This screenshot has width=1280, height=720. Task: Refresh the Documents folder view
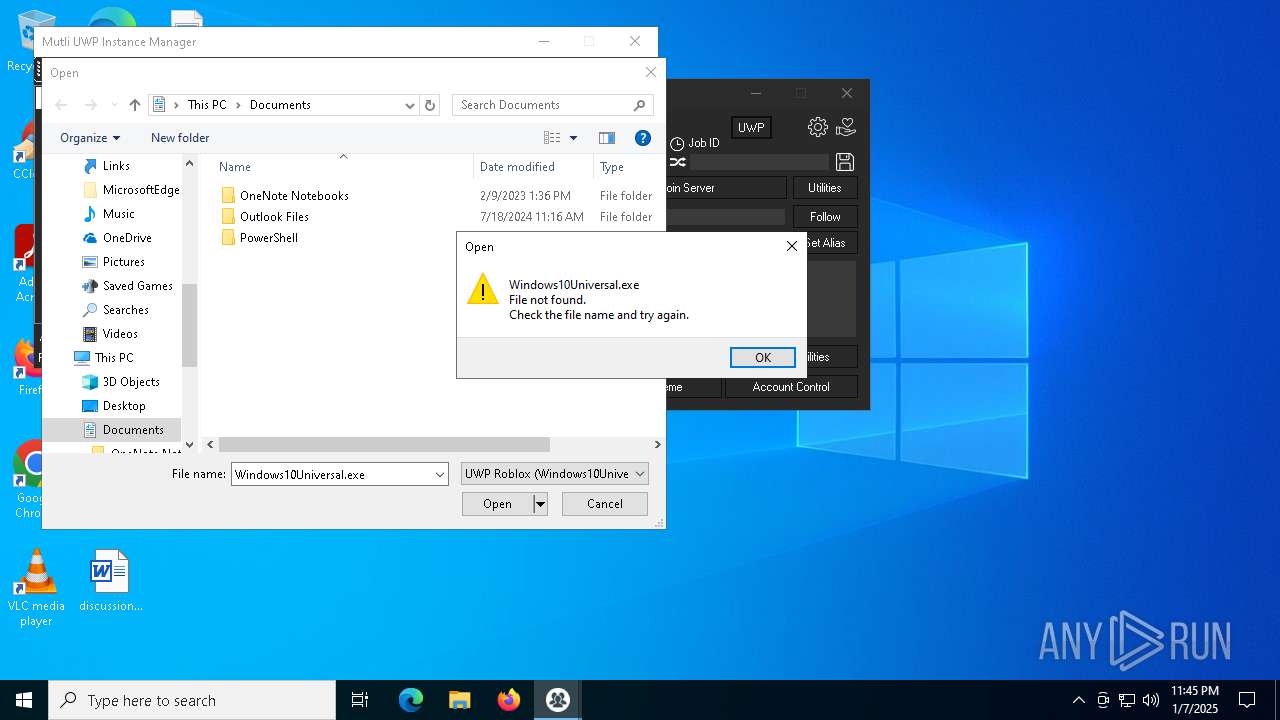[430, 105]
